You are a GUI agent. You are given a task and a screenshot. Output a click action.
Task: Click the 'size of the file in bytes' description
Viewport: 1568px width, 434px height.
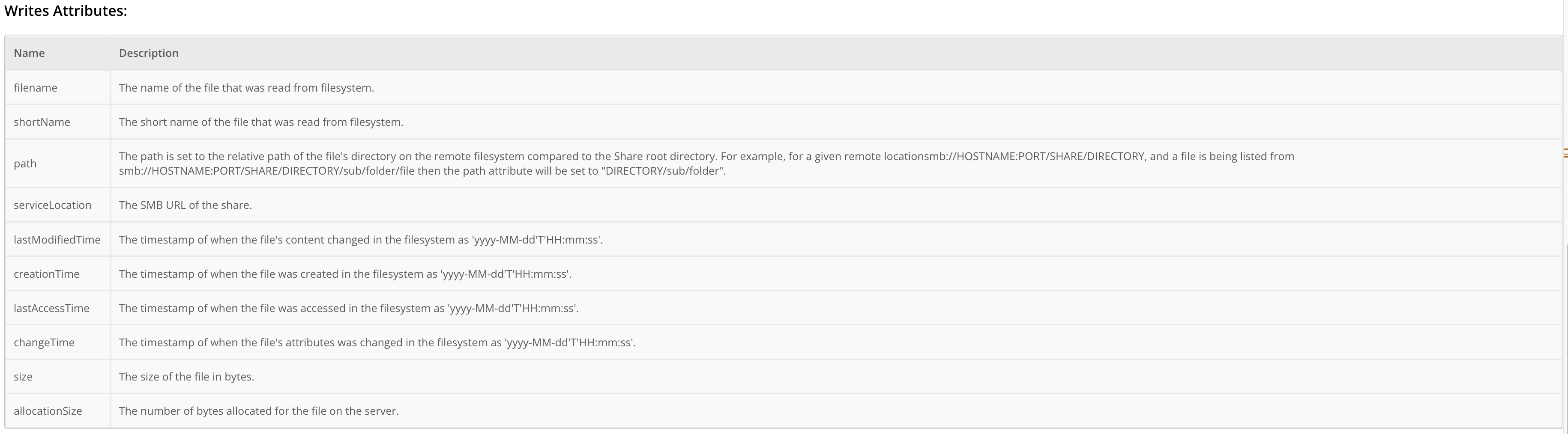click(x=186, y=377)
